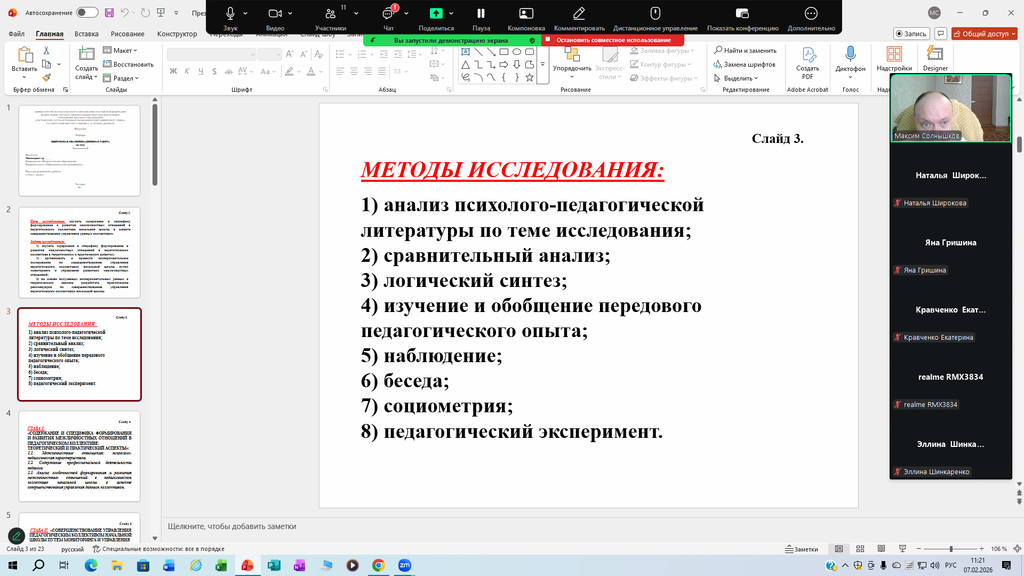Open the Дистанционное управление remote control icon

(x=655, y=13)
